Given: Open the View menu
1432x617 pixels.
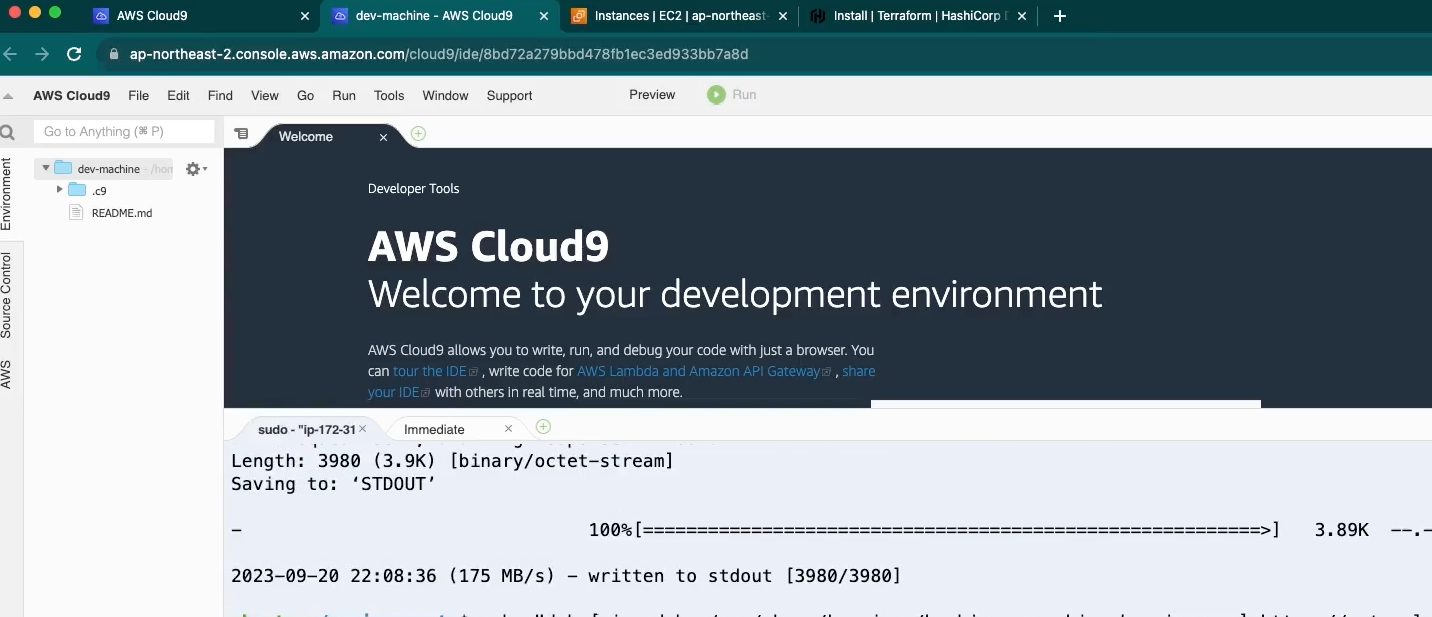Looking at the screenshot, I should (265, 96).
